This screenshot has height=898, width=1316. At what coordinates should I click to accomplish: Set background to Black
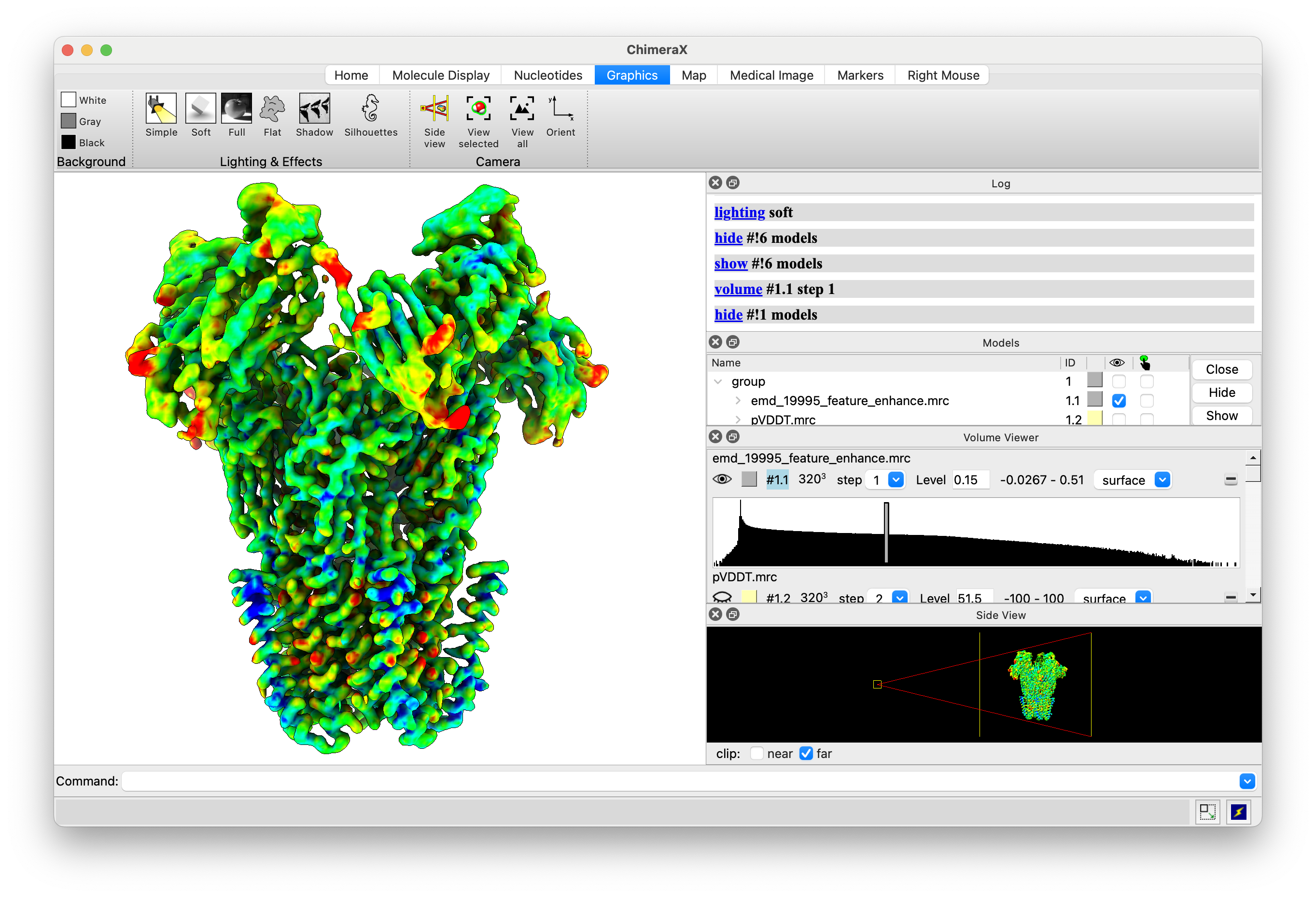click(x=83, y=142)
